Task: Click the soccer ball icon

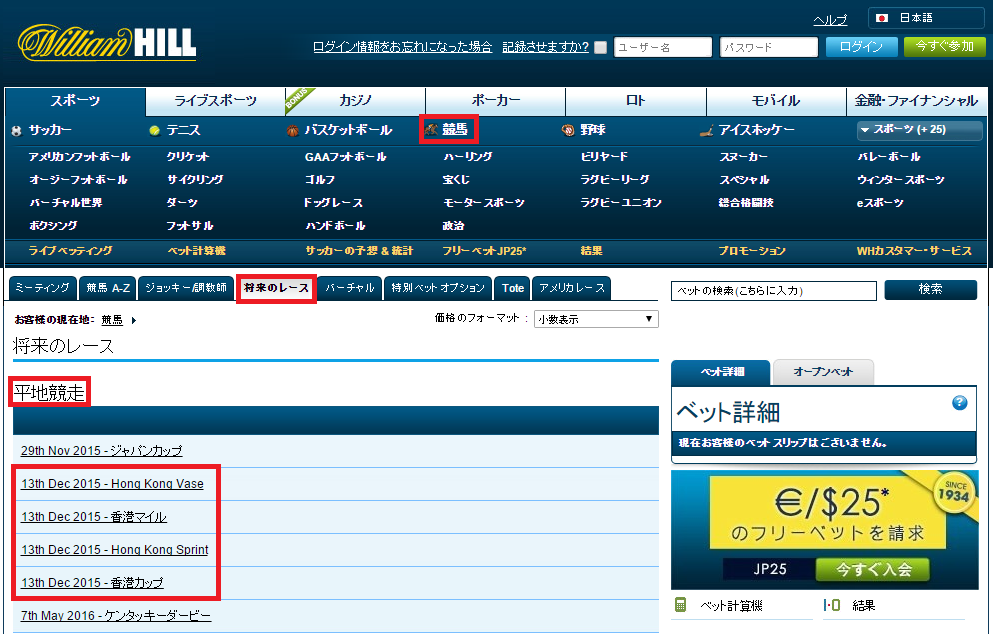Action: pyautogui.click(x=16, y=130)
